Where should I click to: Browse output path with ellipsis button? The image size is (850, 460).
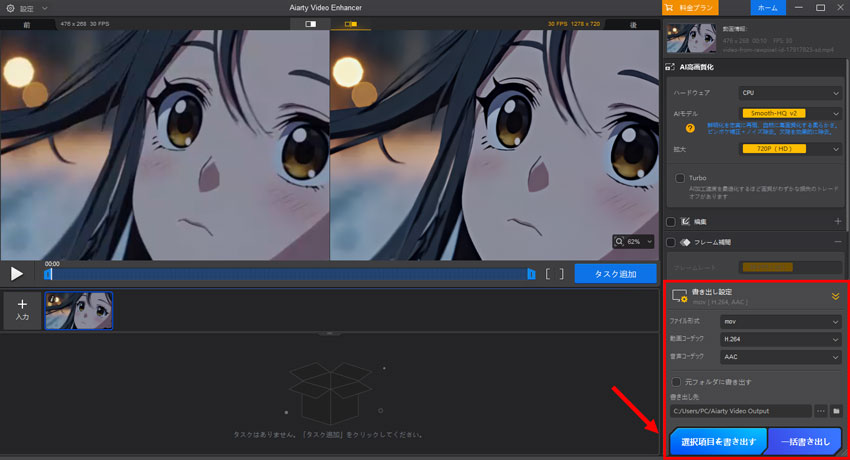pos(821,411)
